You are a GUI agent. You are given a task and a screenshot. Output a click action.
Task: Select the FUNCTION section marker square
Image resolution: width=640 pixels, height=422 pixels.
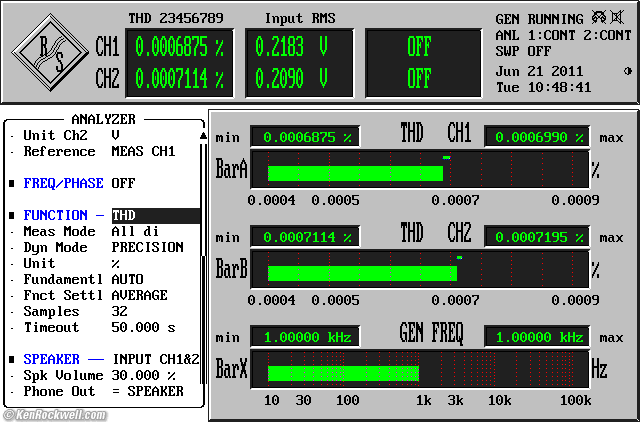[x=12, y=215]
